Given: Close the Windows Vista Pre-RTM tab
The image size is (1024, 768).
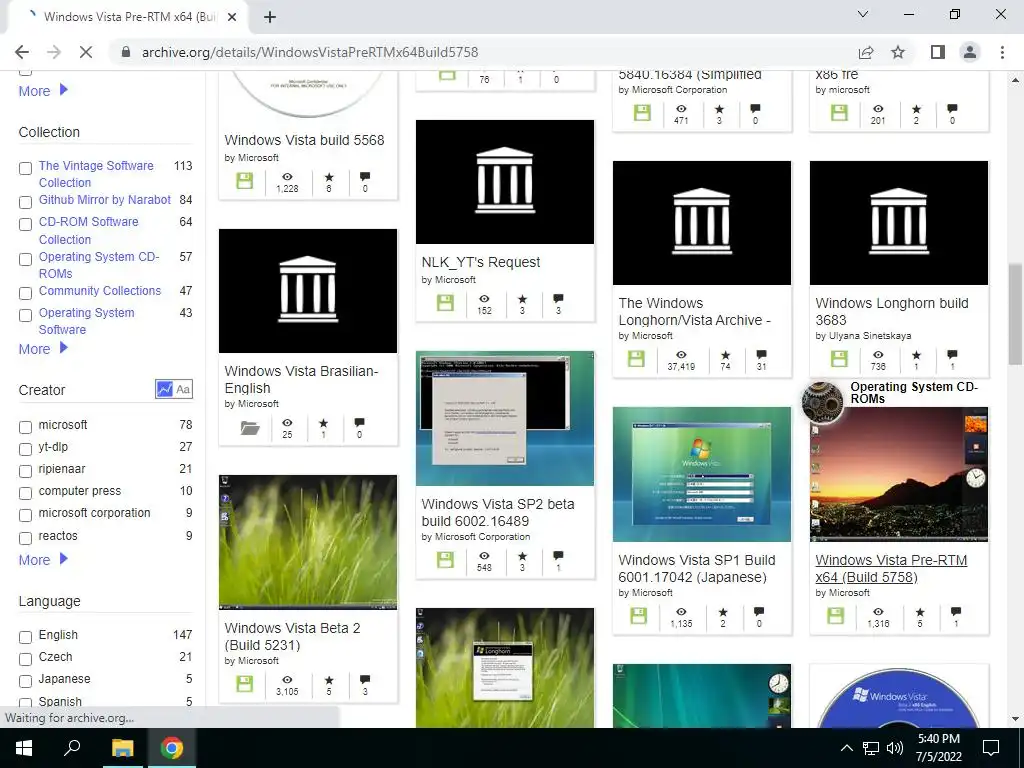Looking at the screenshot, I should (231, 17).
